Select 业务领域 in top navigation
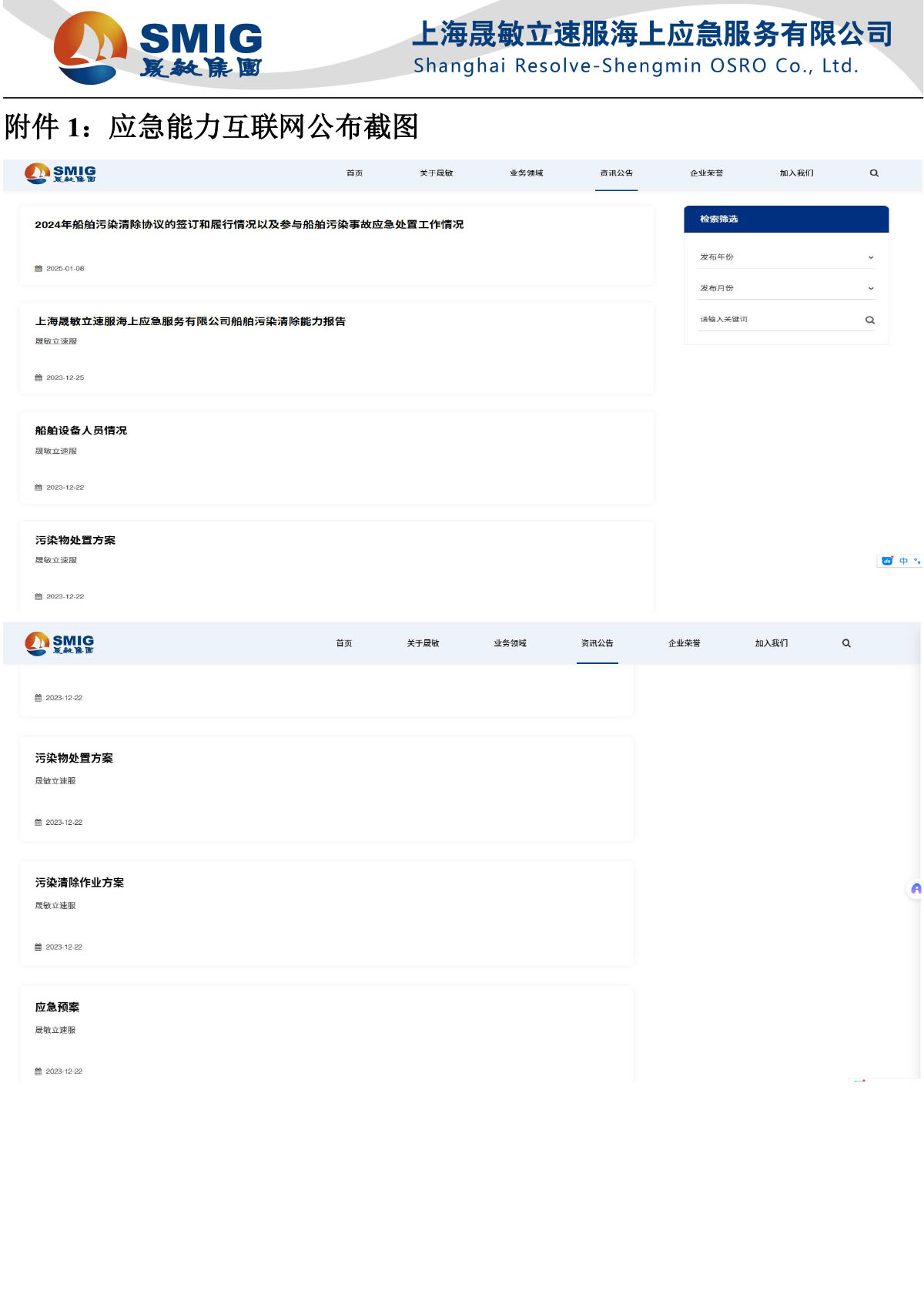Screen dimensions: 924x1308 526,173
